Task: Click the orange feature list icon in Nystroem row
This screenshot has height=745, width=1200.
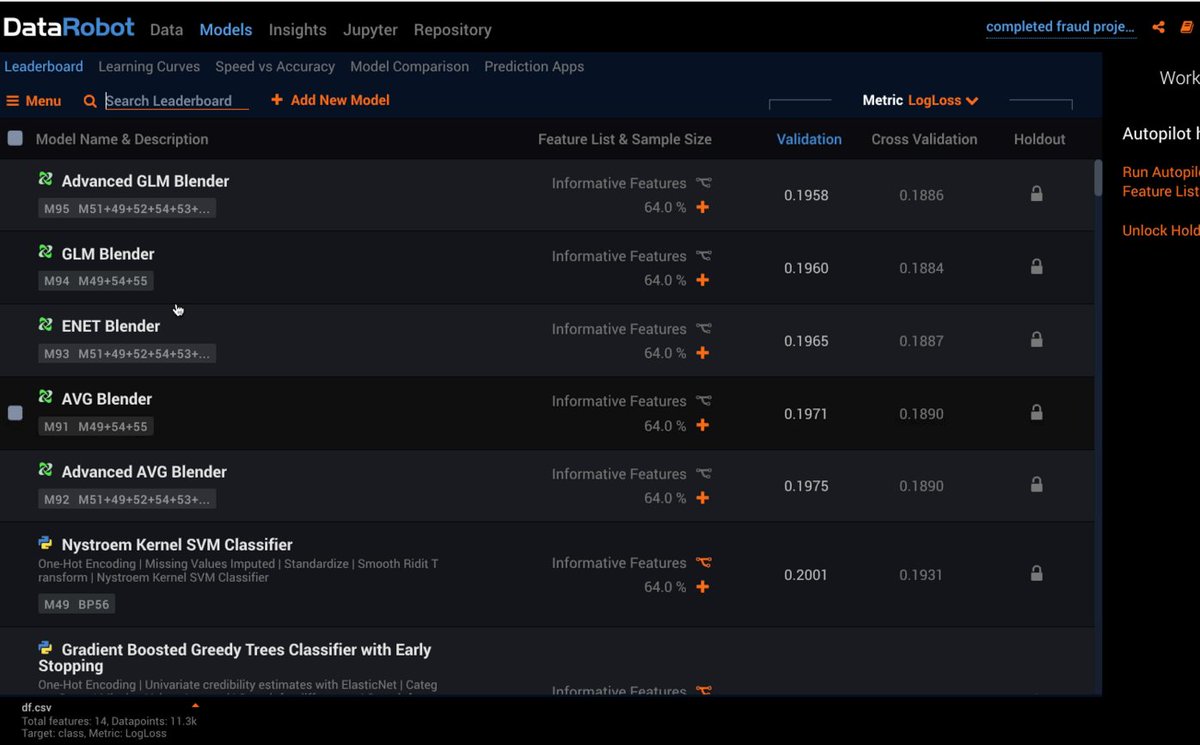Action: [704, 563]
